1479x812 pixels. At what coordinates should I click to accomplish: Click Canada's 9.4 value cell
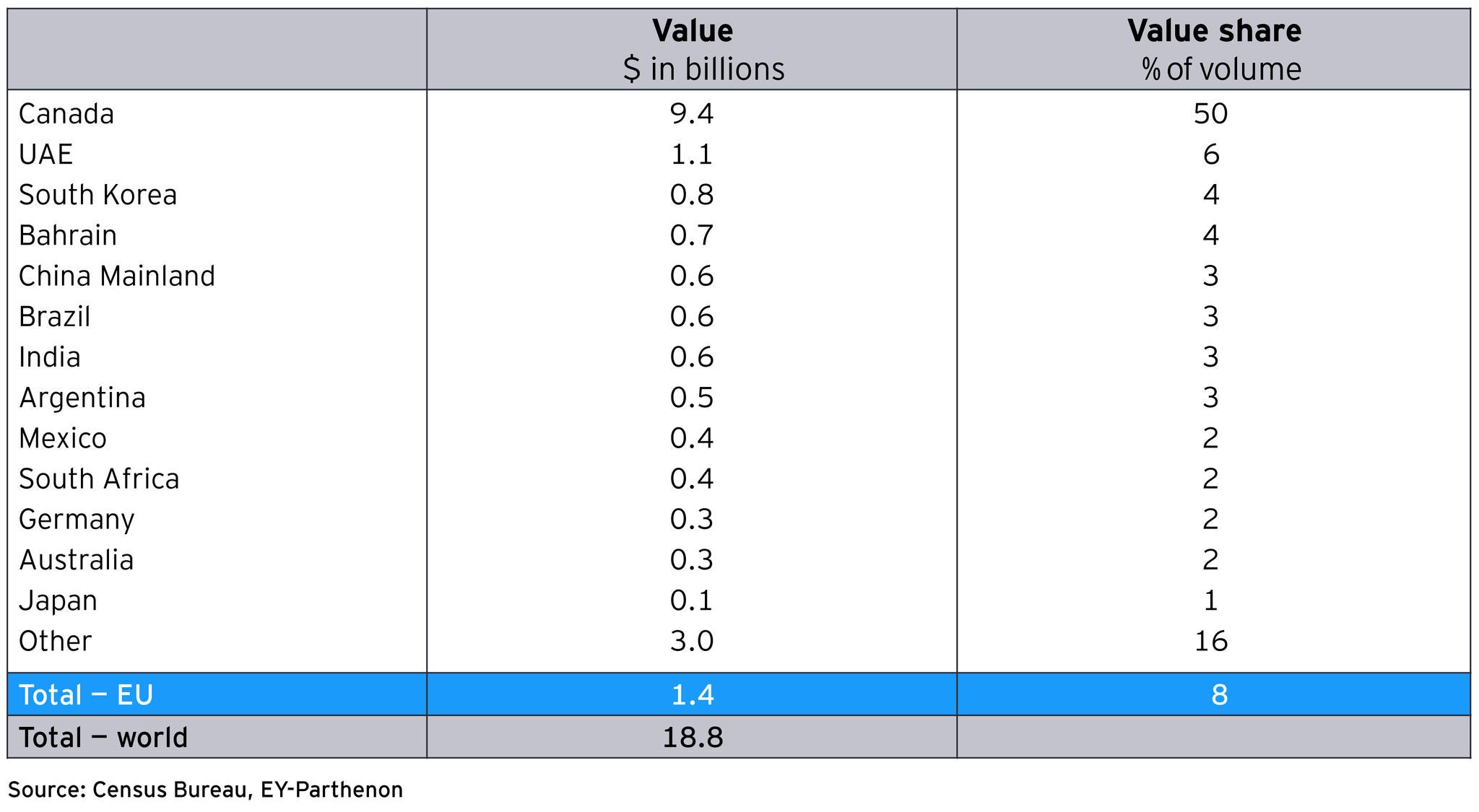[692, 114]
